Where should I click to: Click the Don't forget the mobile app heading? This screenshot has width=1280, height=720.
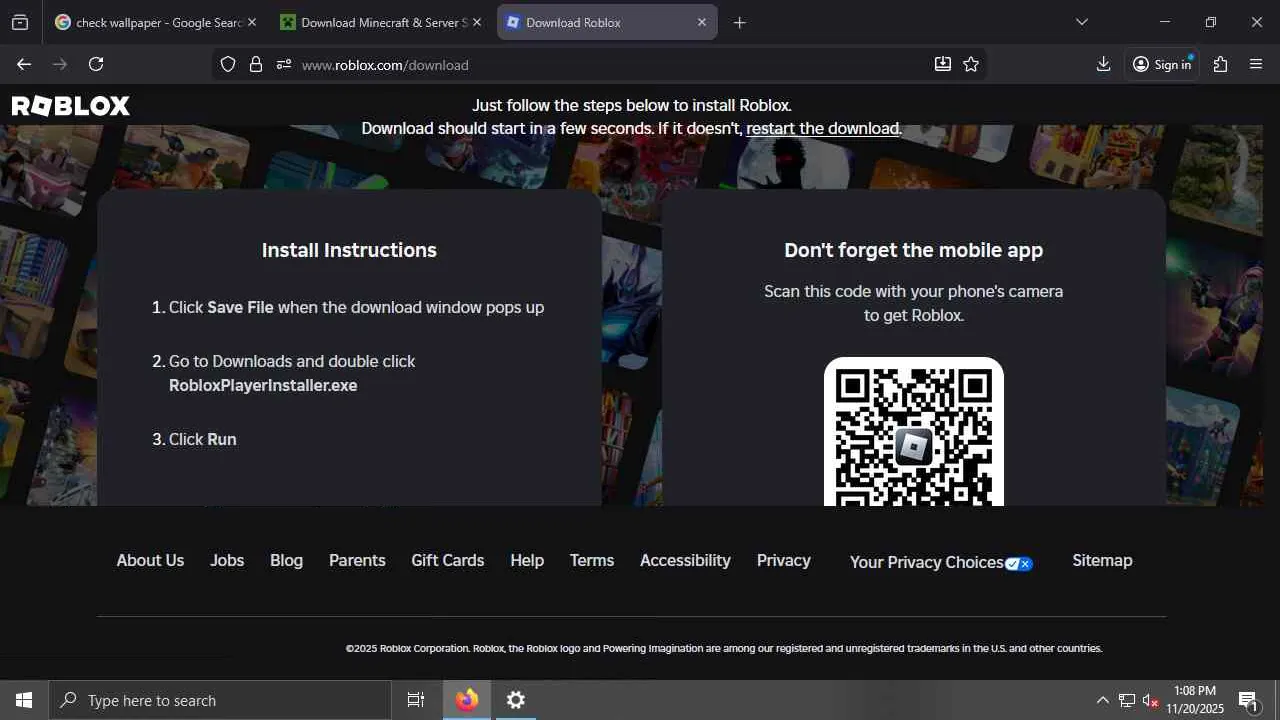click(913, 250)
